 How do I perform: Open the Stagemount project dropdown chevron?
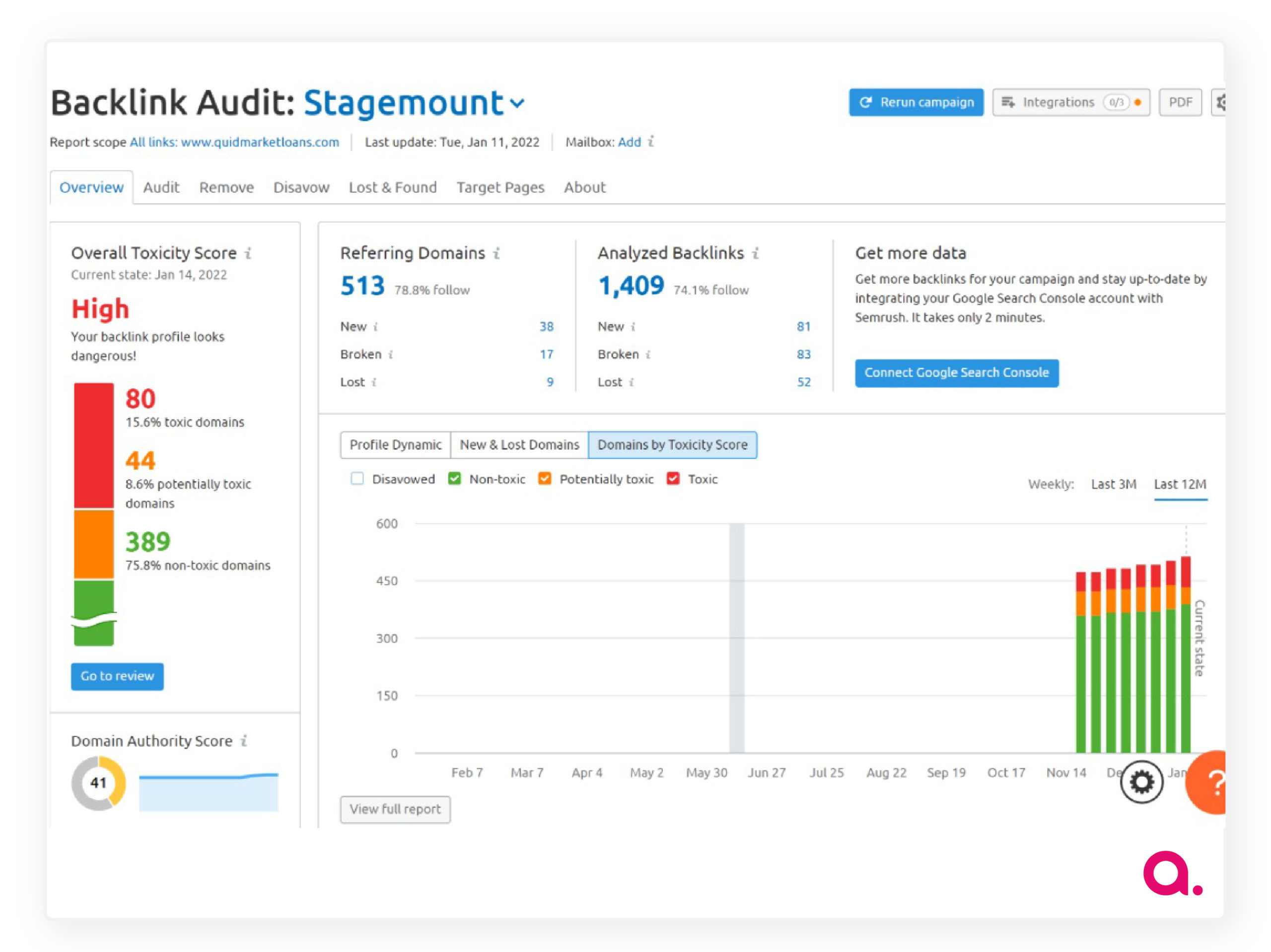tap(517, 103)
